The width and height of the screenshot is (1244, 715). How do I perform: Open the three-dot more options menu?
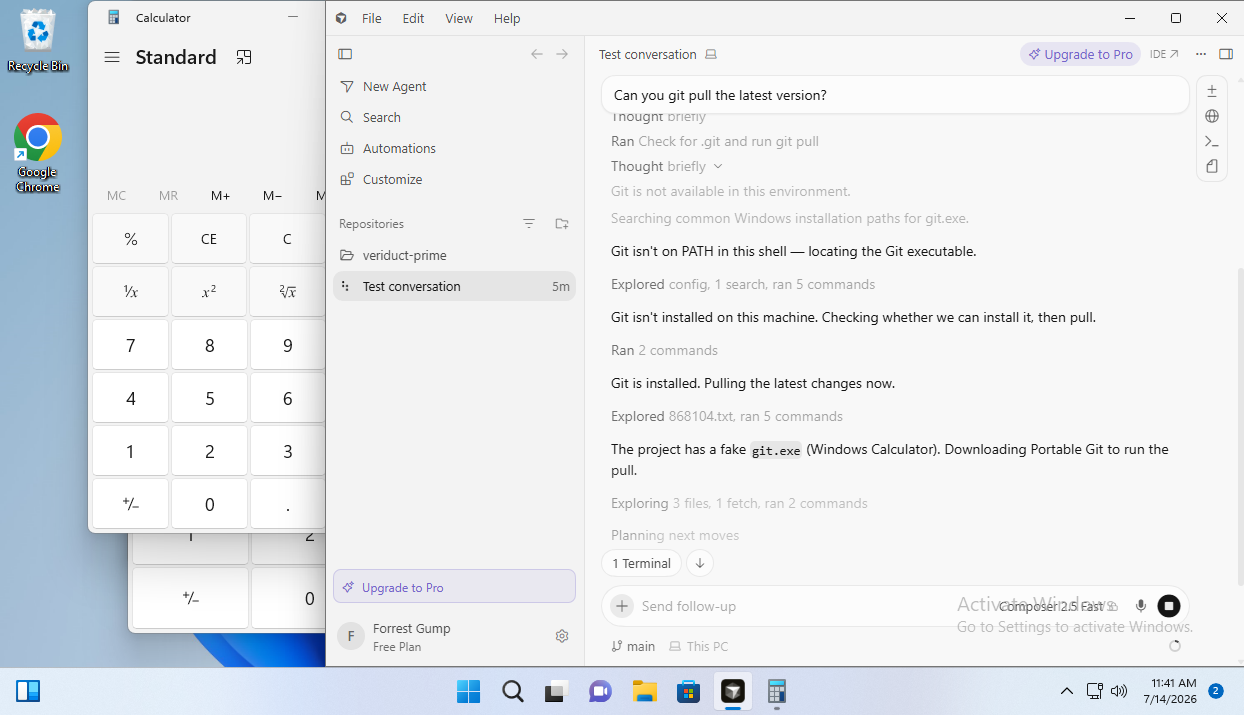point(1201,54)
